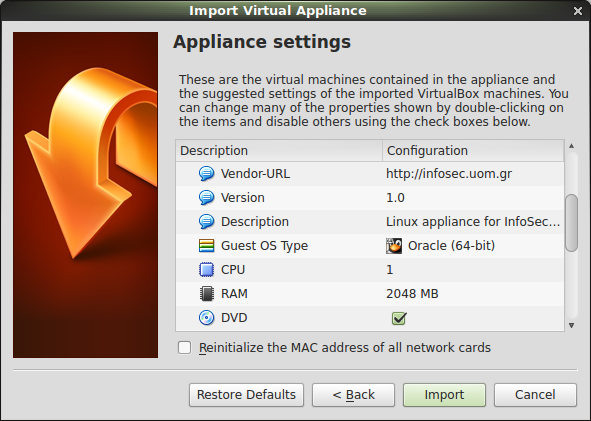Click the Restore Defaults button

coord(247,395)
